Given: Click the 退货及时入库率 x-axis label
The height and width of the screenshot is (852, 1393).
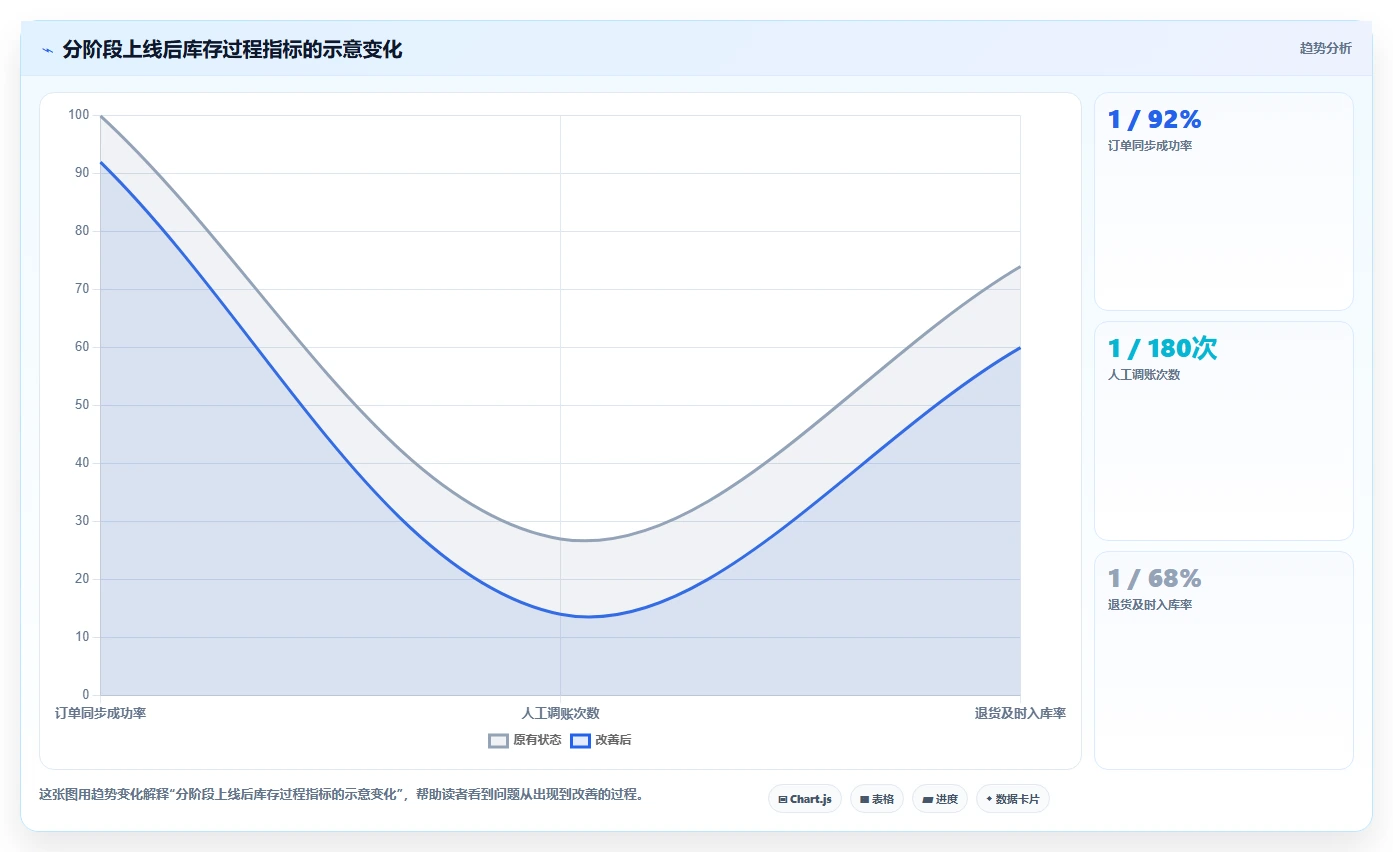Looking at the screenshot, I should tap(1020, 714).
